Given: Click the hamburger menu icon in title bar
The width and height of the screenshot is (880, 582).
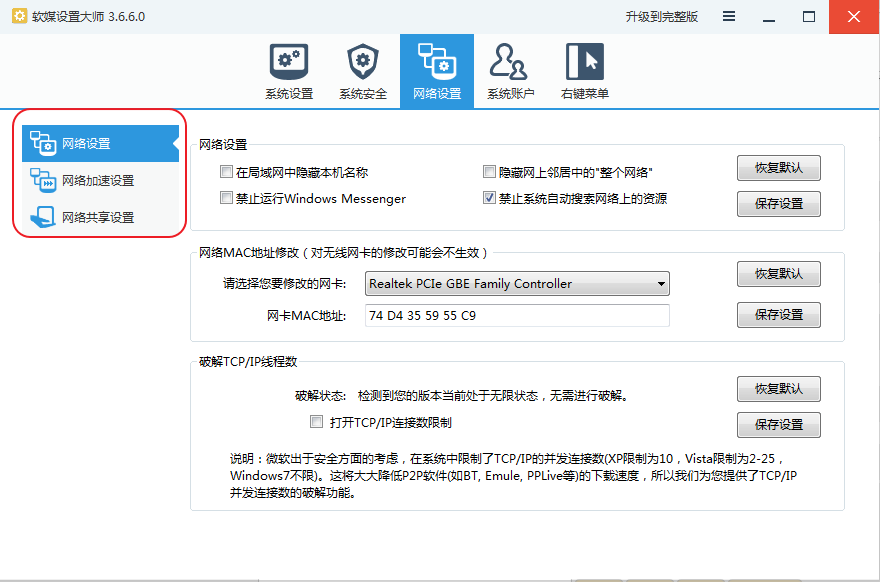Looking at the screenshot, I should [729, 17].
